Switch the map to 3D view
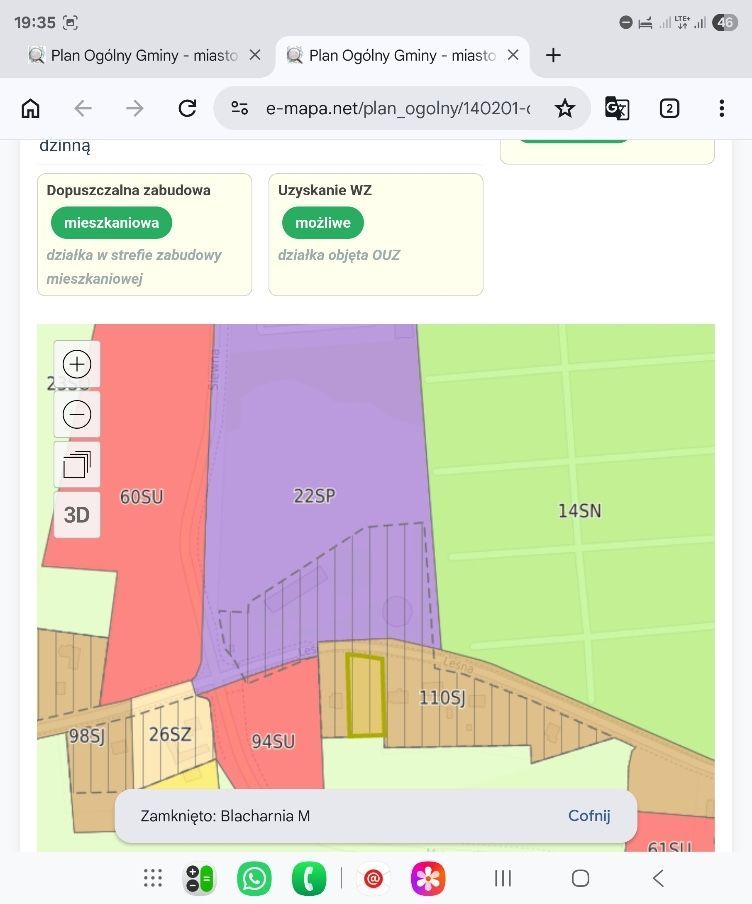The width and height of the screenshot is (752, 904). coord(77,515)
